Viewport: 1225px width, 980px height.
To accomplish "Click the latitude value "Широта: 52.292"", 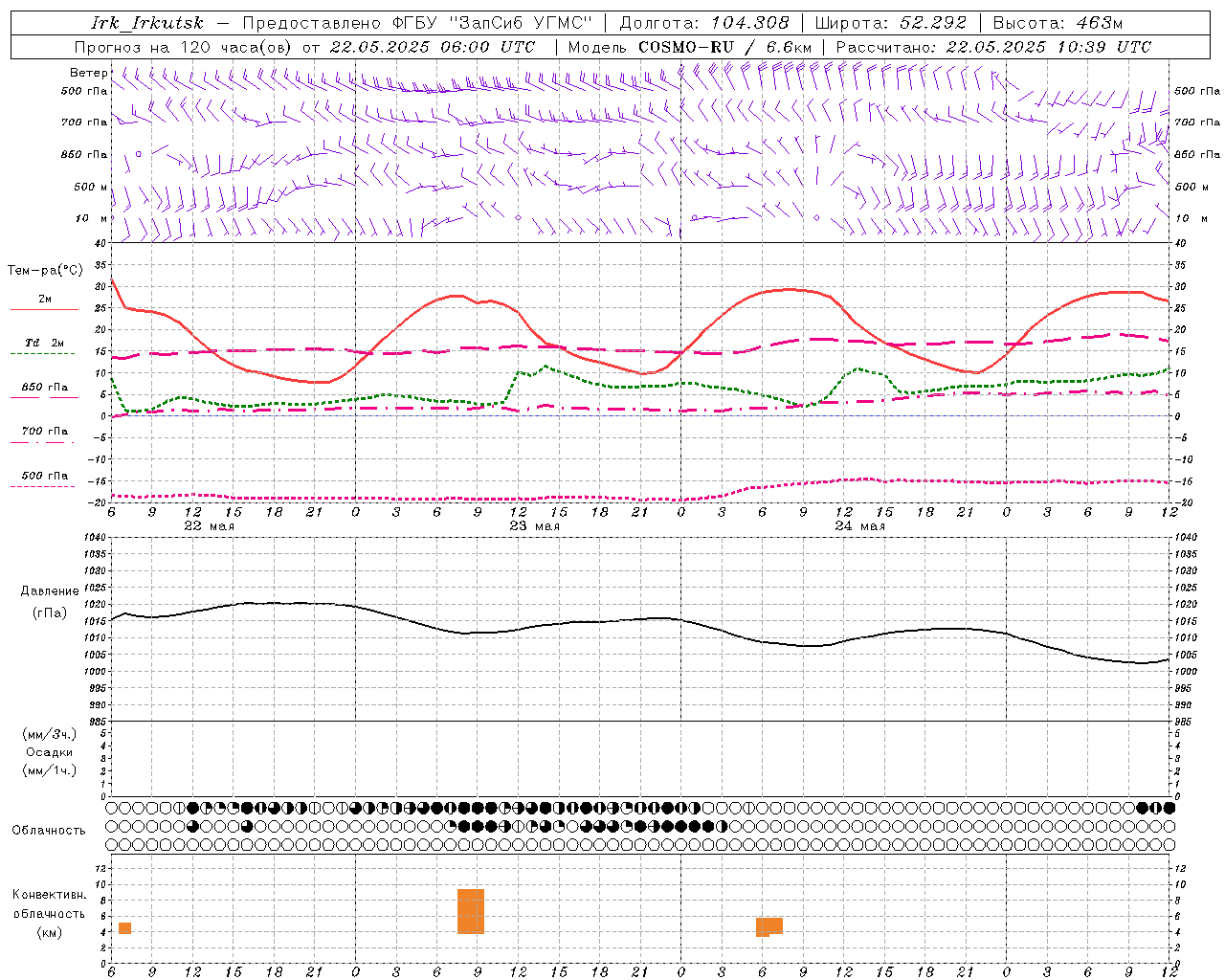I will (891, 23).
